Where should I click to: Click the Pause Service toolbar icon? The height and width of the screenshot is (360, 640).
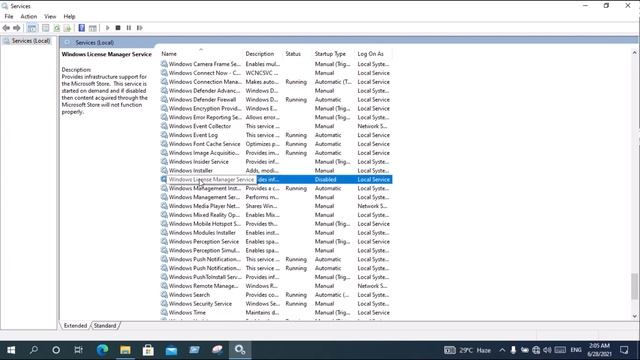tap(129, 28)
